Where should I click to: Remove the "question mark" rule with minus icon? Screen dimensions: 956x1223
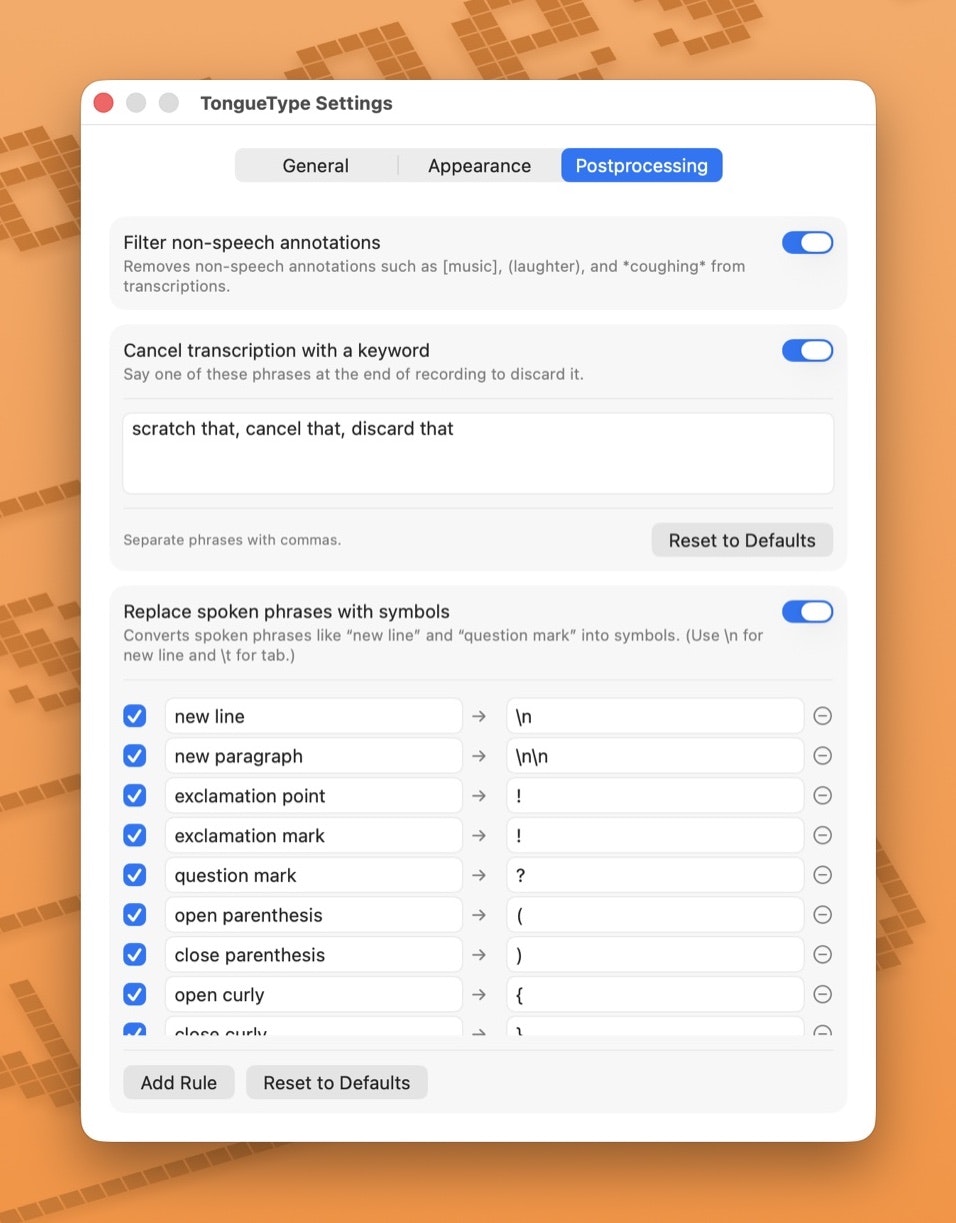[x=823, y=875]
